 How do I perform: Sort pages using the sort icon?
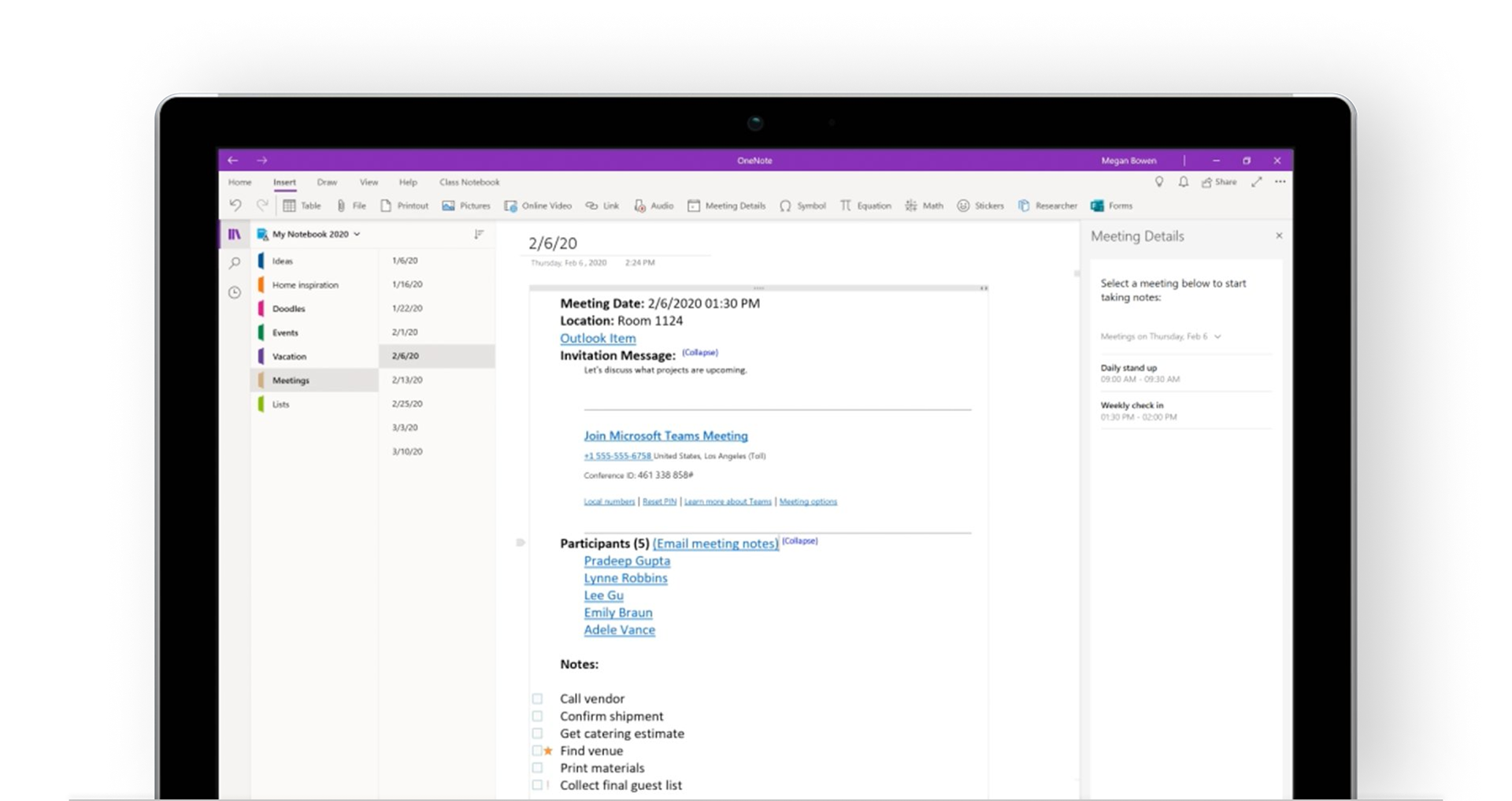click(x=479, y=234)
